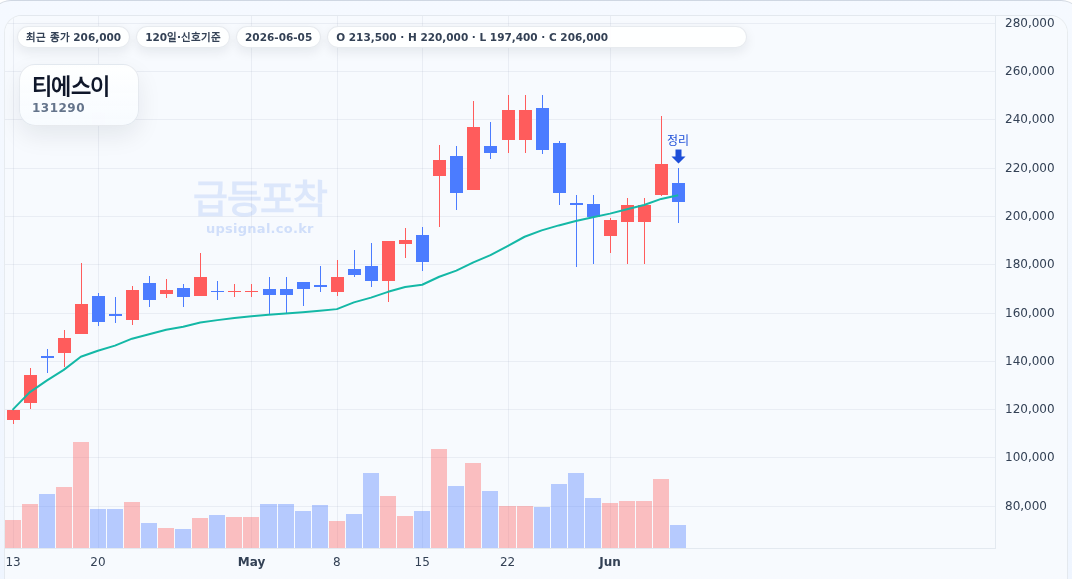The height and width of the screenshot is (579, 1072).
Task: Click the 140,000 price axis label
Action: tap(1030, 360)
